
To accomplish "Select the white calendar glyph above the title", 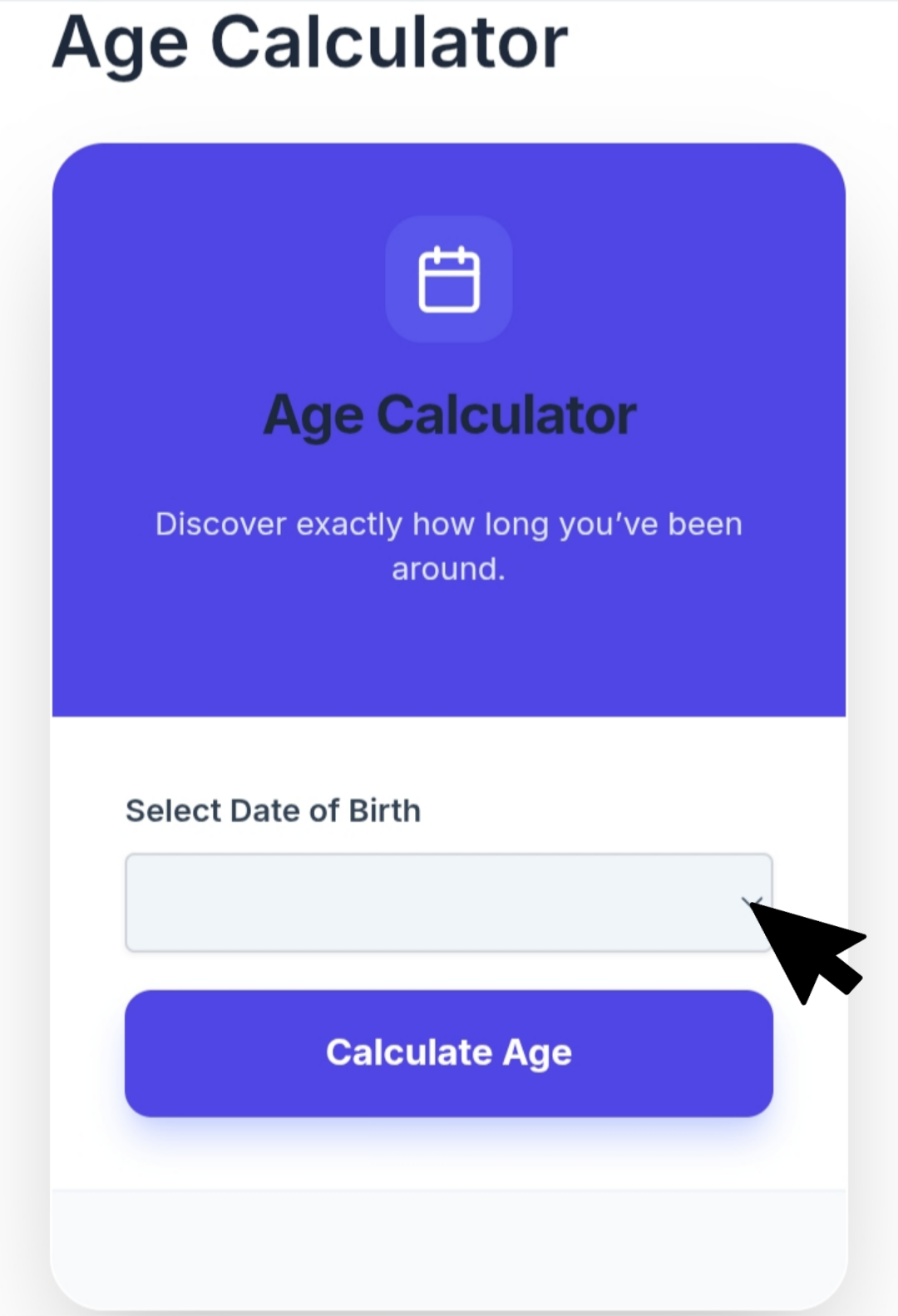I will (x=448, y=280).
